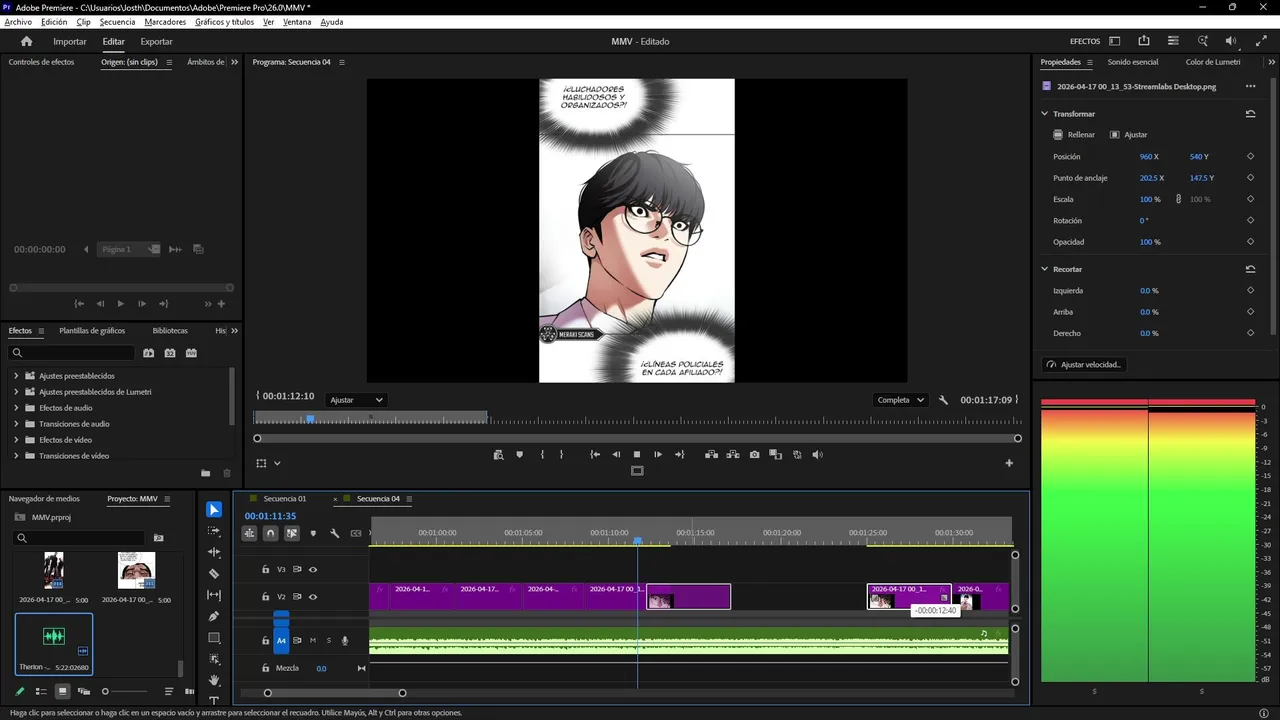Toggle lock on V2 track

click(265, 597)
